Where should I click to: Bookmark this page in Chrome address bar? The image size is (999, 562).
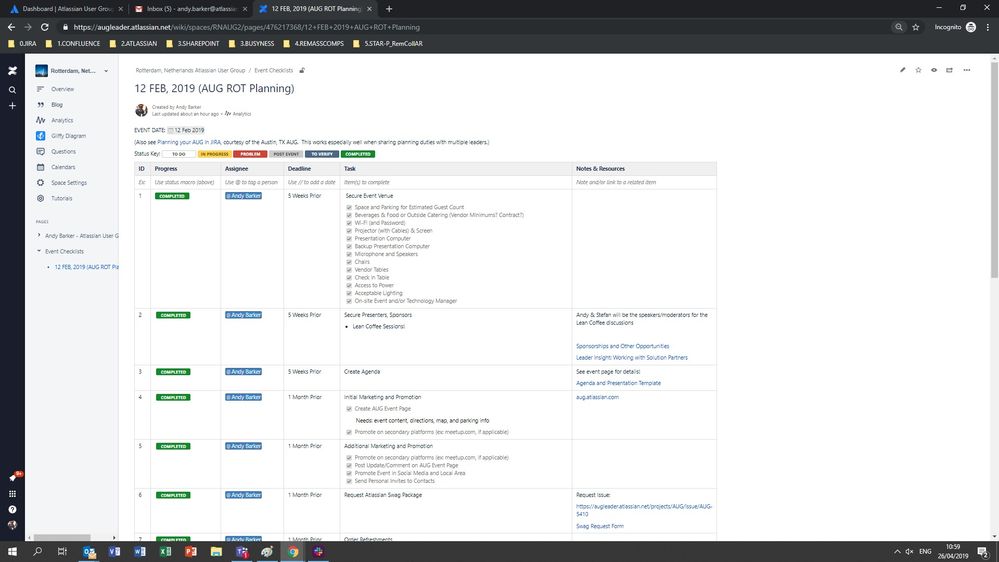916,27
